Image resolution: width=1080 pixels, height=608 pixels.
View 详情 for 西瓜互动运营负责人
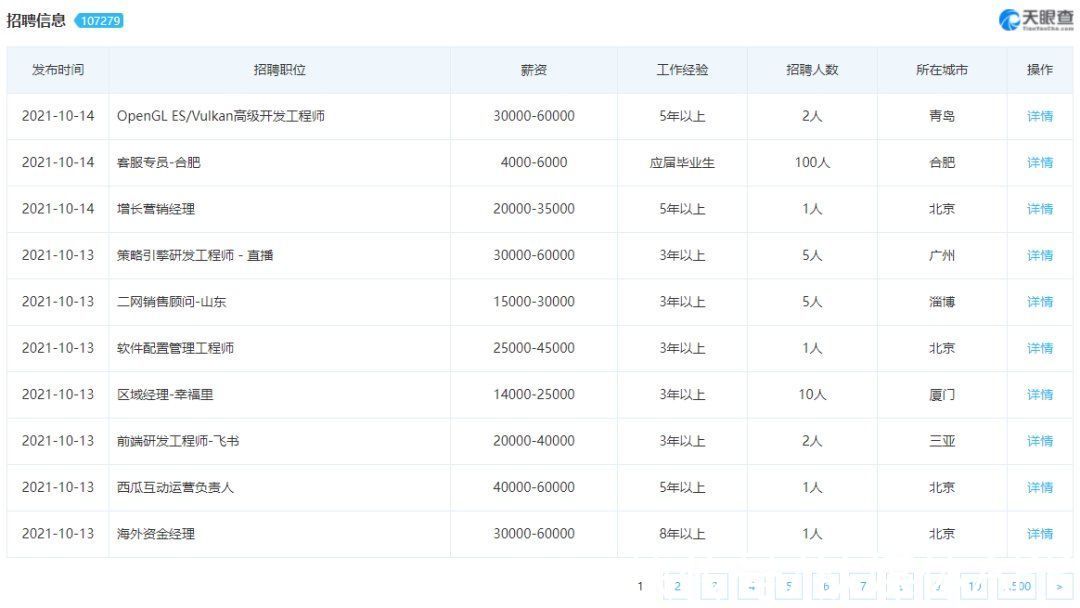pos(1039,488)
